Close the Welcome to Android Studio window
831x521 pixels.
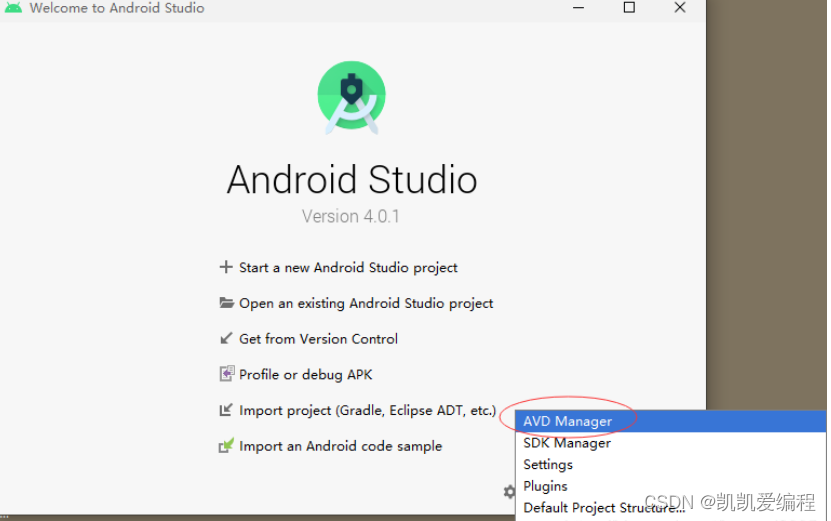click(x=680, y=7)
